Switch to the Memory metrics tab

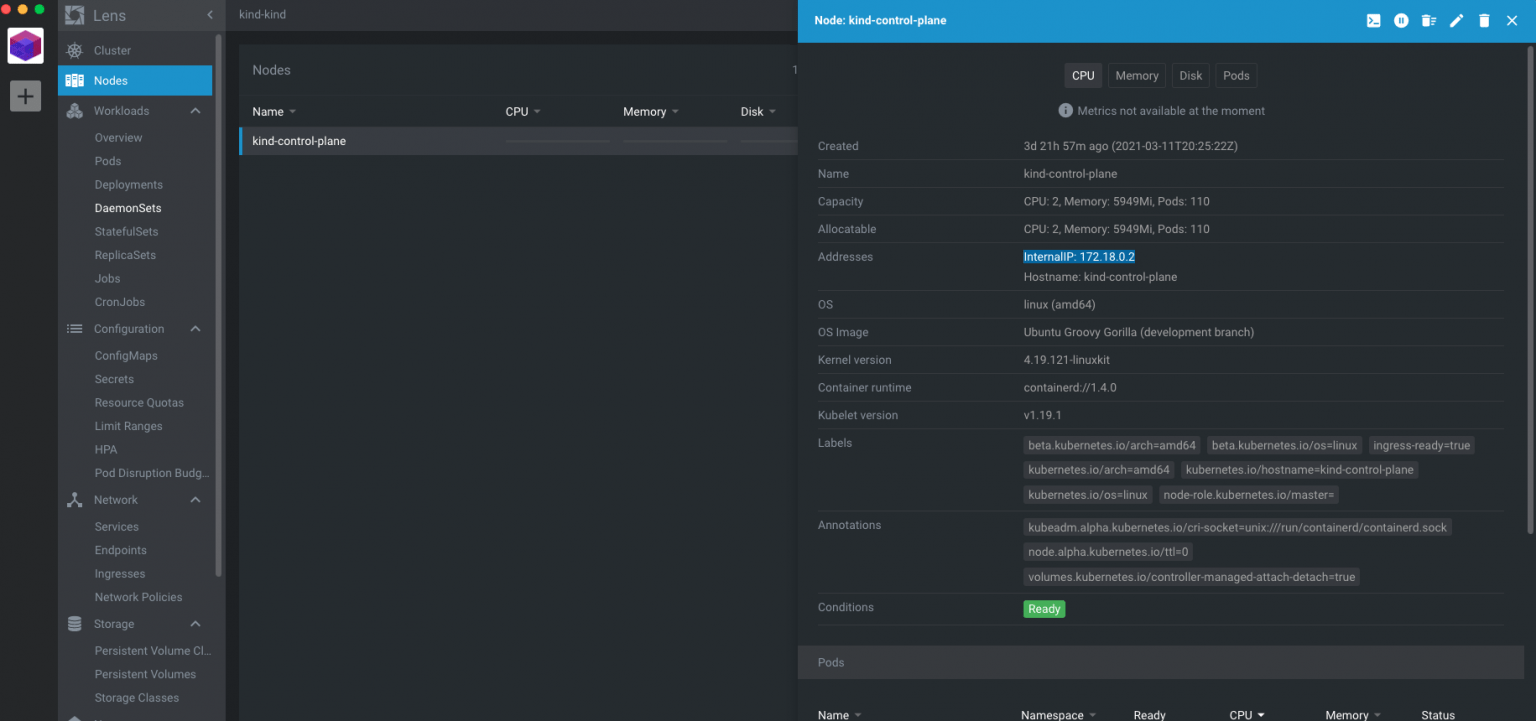pos(1136,75)
